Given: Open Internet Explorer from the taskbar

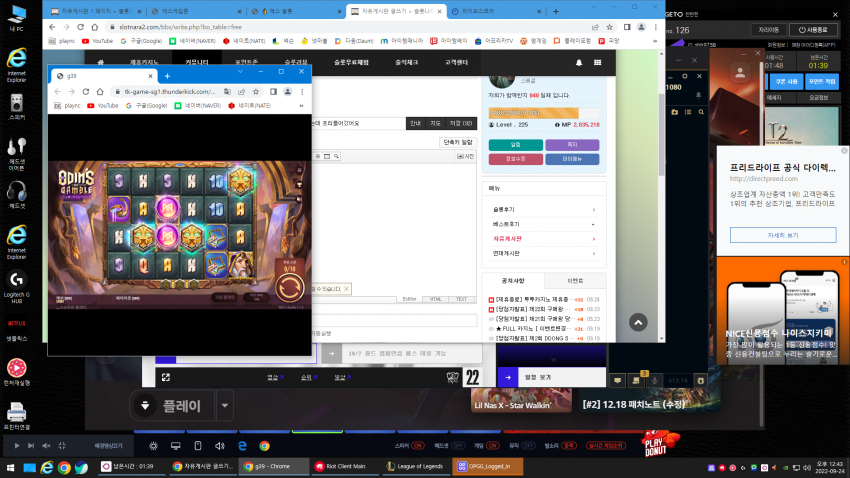Looking at the screenshot, I should tap(47, 467).
